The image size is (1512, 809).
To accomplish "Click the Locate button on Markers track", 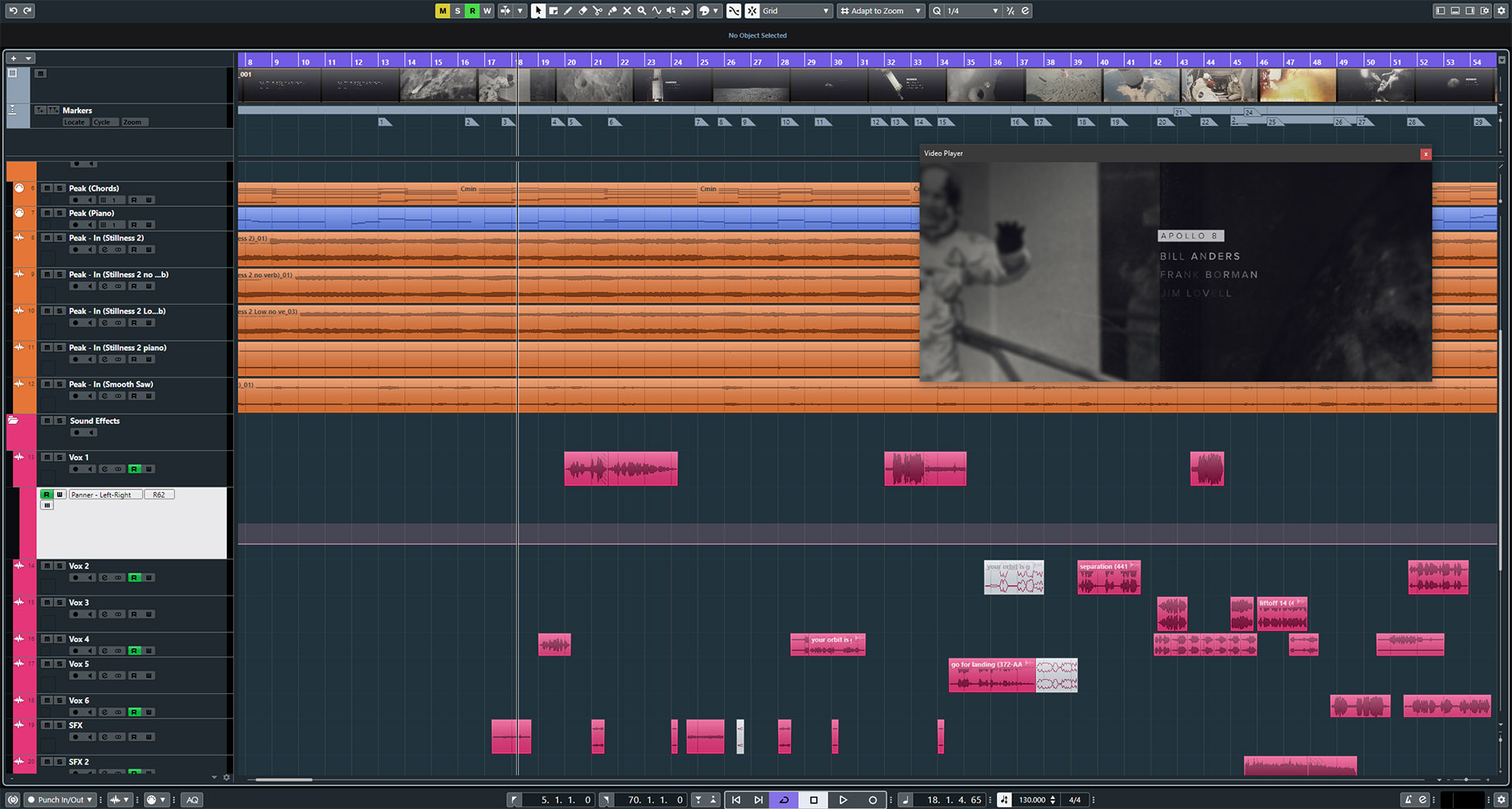I will 74,122.
